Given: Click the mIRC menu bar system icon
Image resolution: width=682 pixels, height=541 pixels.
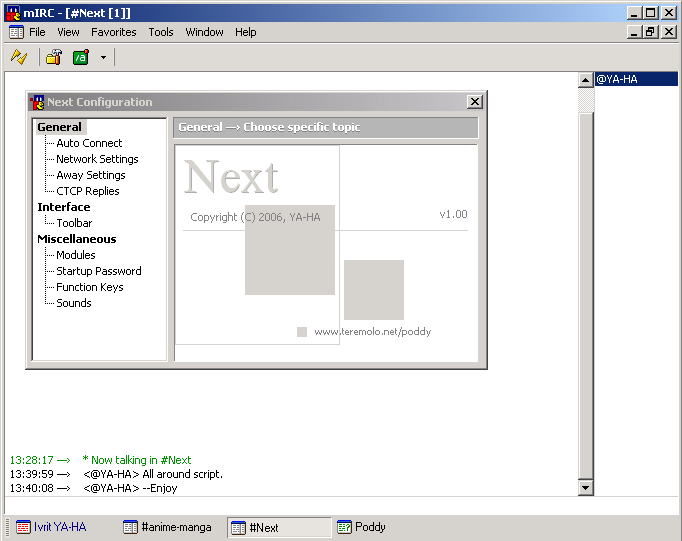Looking at the screenshot, I should pyautogui.click(x=16, y=32).
